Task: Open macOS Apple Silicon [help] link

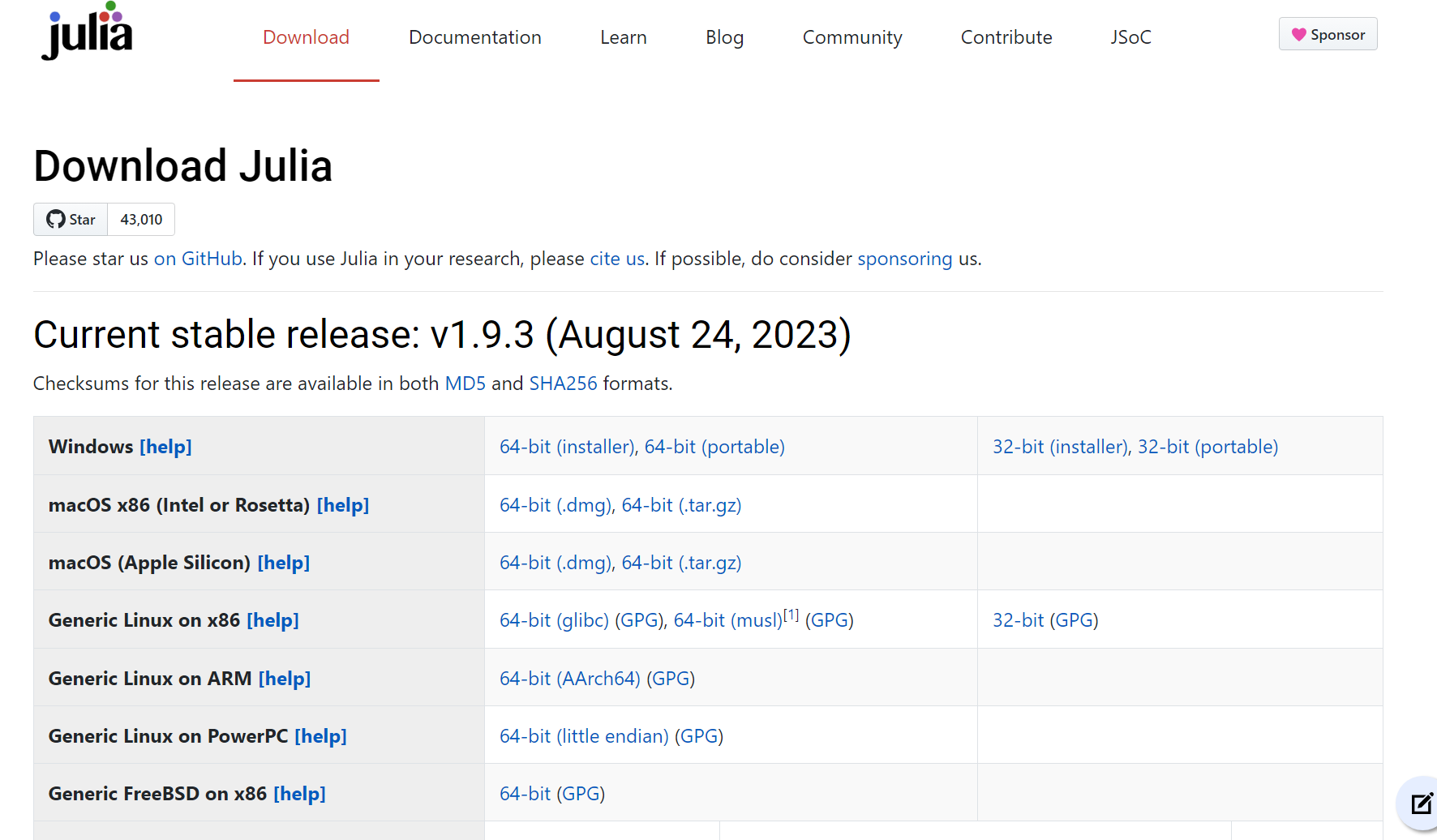Action: click(x=284, y=563)
